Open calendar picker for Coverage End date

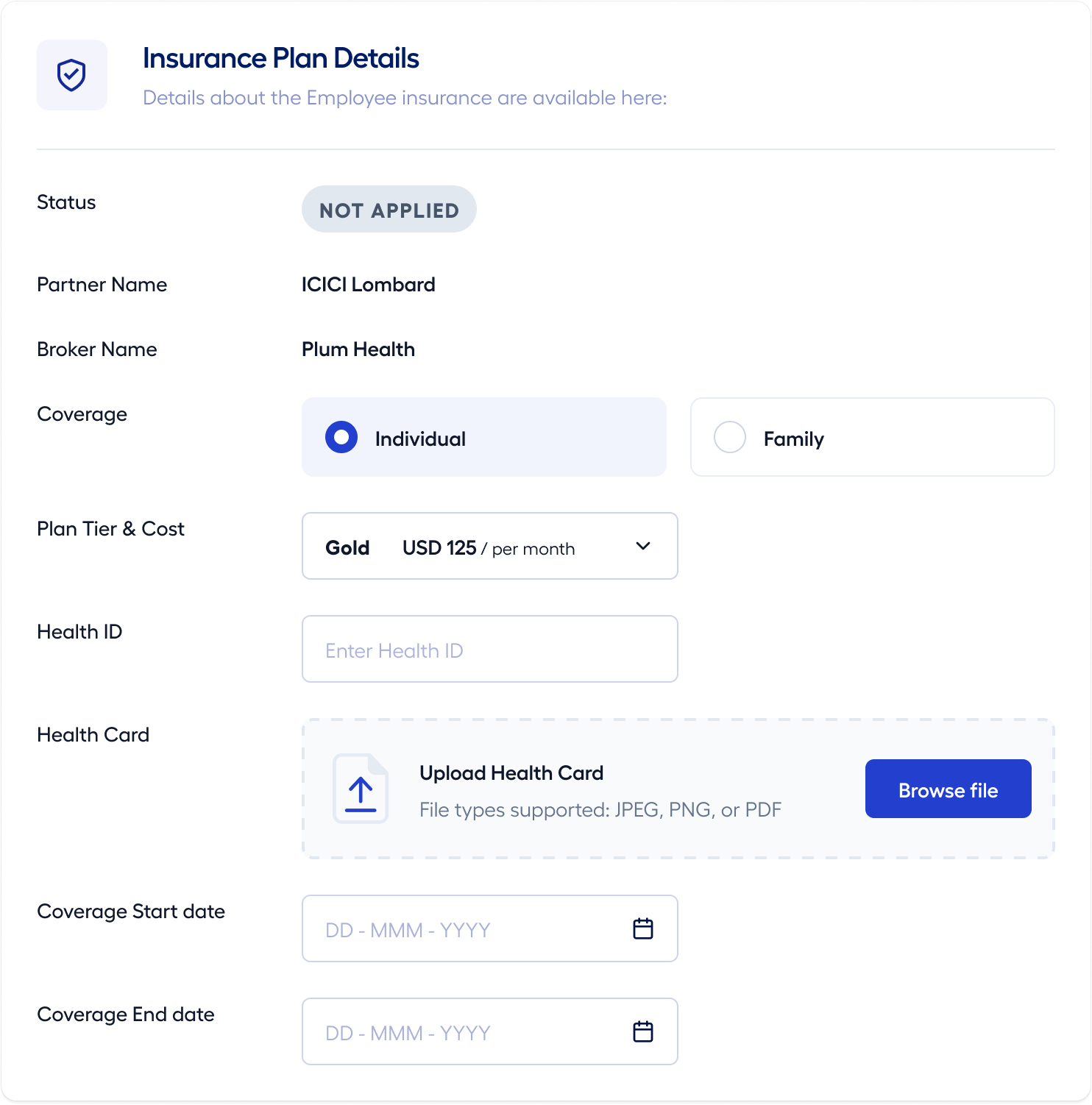(x=643, y=1031)
